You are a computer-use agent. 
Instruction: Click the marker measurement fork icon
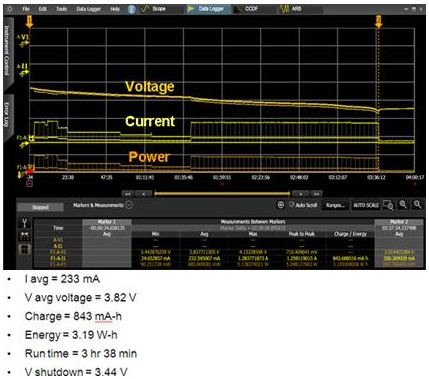pos(25,223)
